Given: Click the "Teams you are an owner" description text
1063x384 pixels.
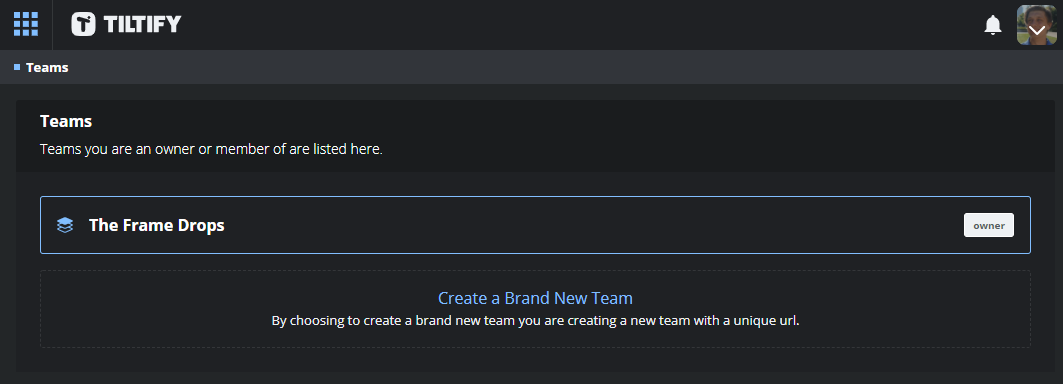Looking at the screenshot, I should [x=212, y=149].
